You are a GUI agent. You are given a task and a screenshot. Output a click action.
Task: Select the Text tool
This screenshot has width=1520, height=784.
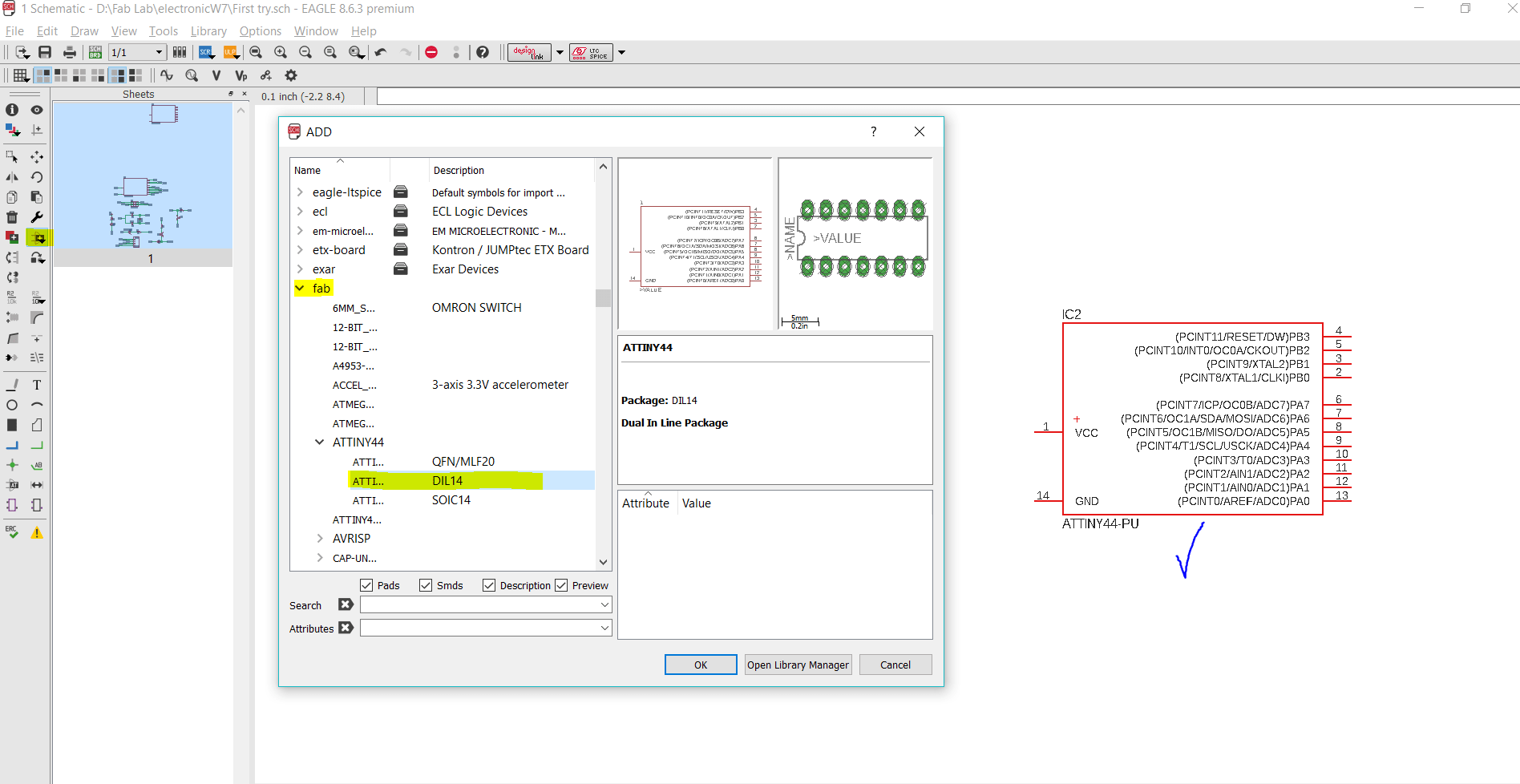[37, 385]
